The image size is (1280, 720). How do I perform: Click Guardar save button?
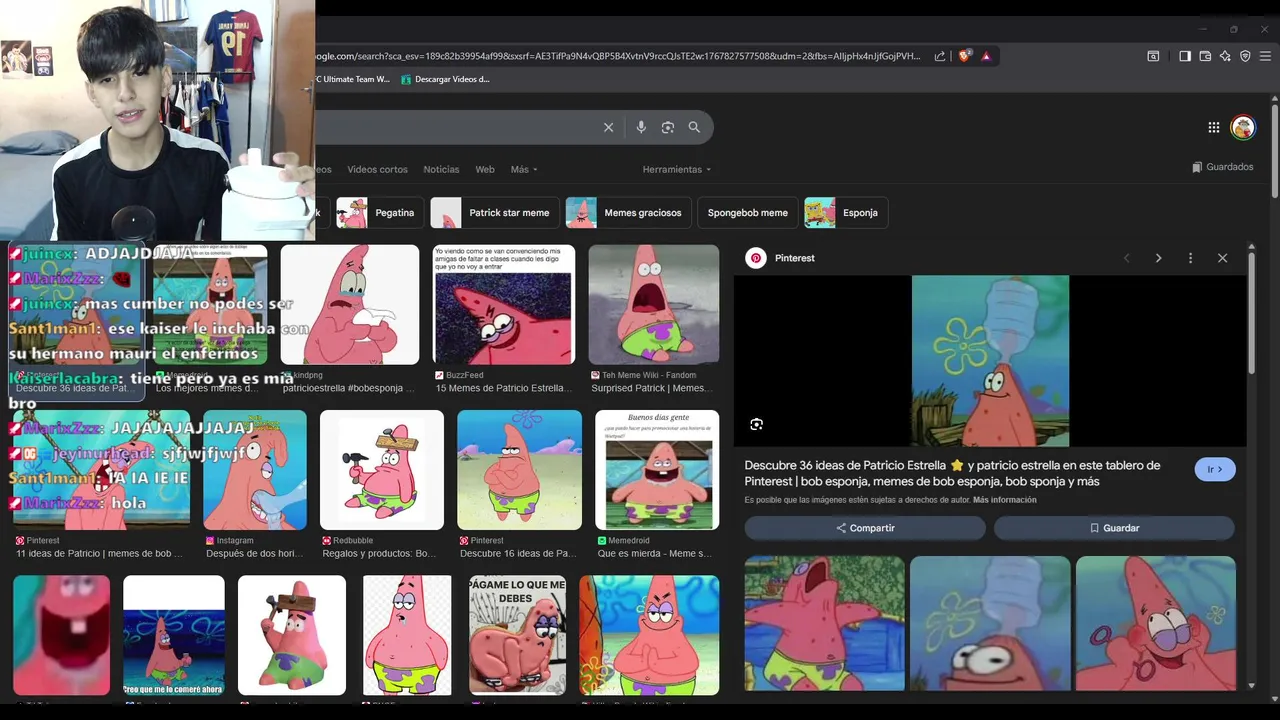(1114, 528)
